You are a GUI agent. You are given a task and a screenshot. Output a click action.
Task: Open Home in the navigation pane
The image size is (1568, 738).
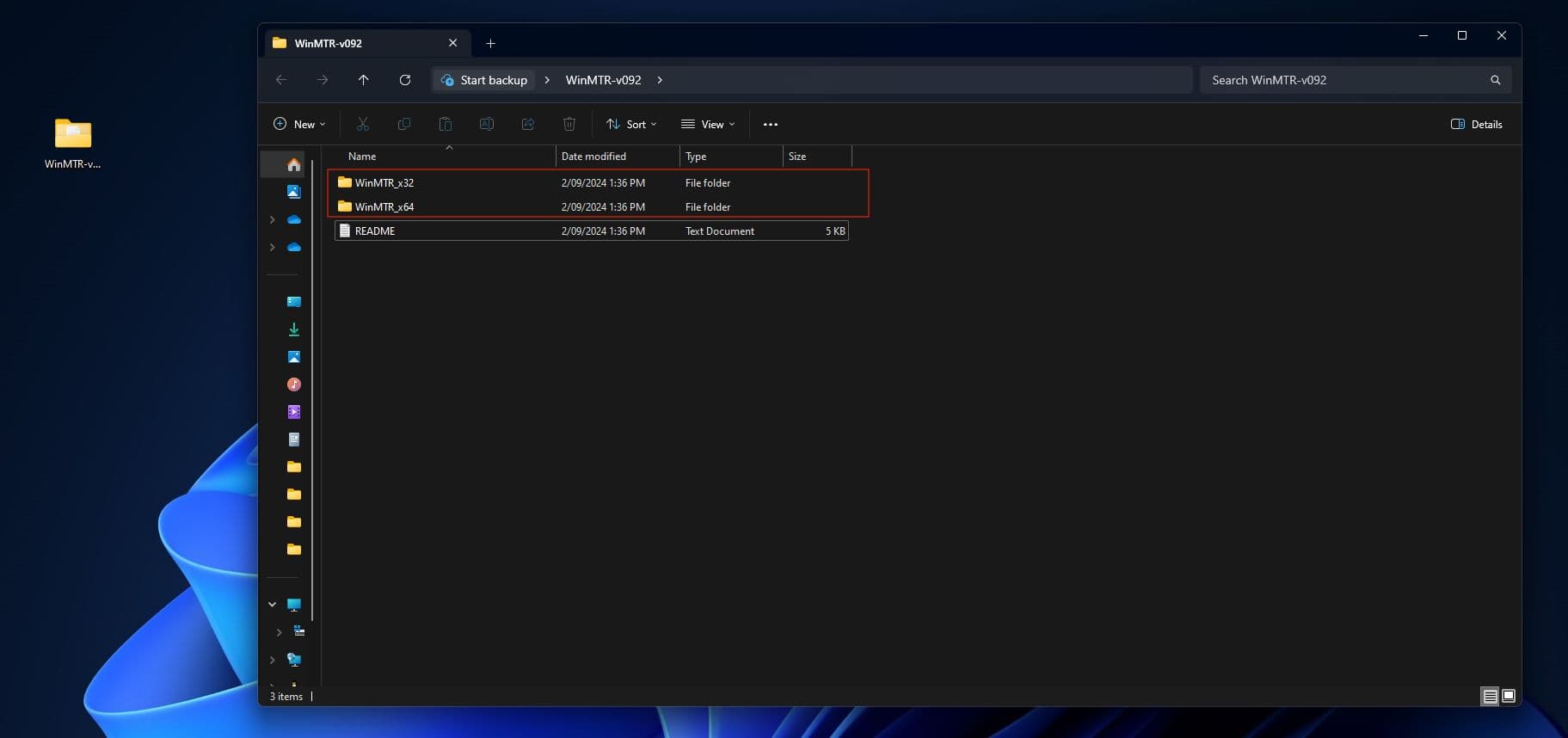point(294,164)
